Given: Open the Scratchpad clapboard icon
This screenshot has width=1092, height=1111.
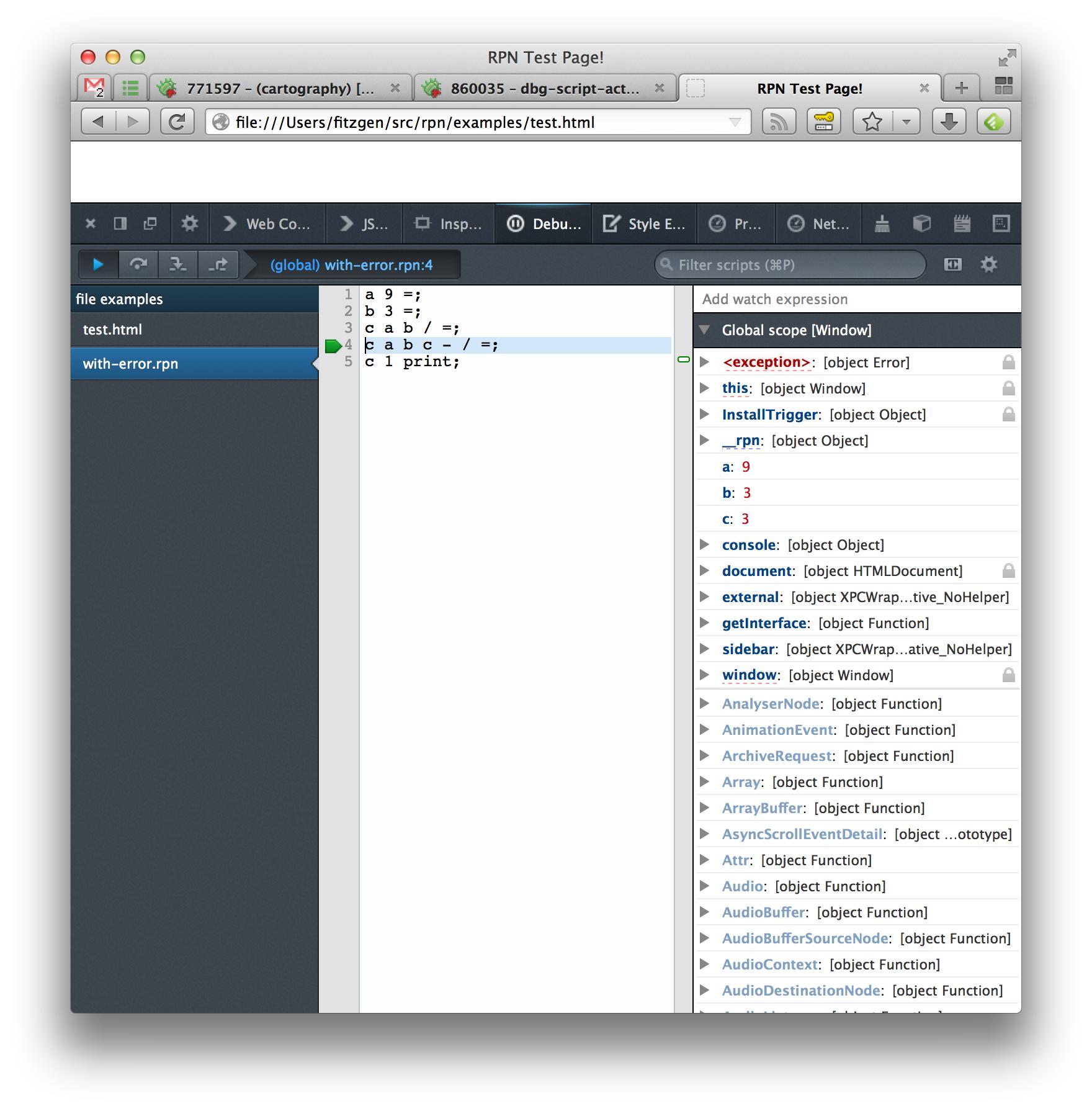Looking at the screenshot, I should (962, 224).
